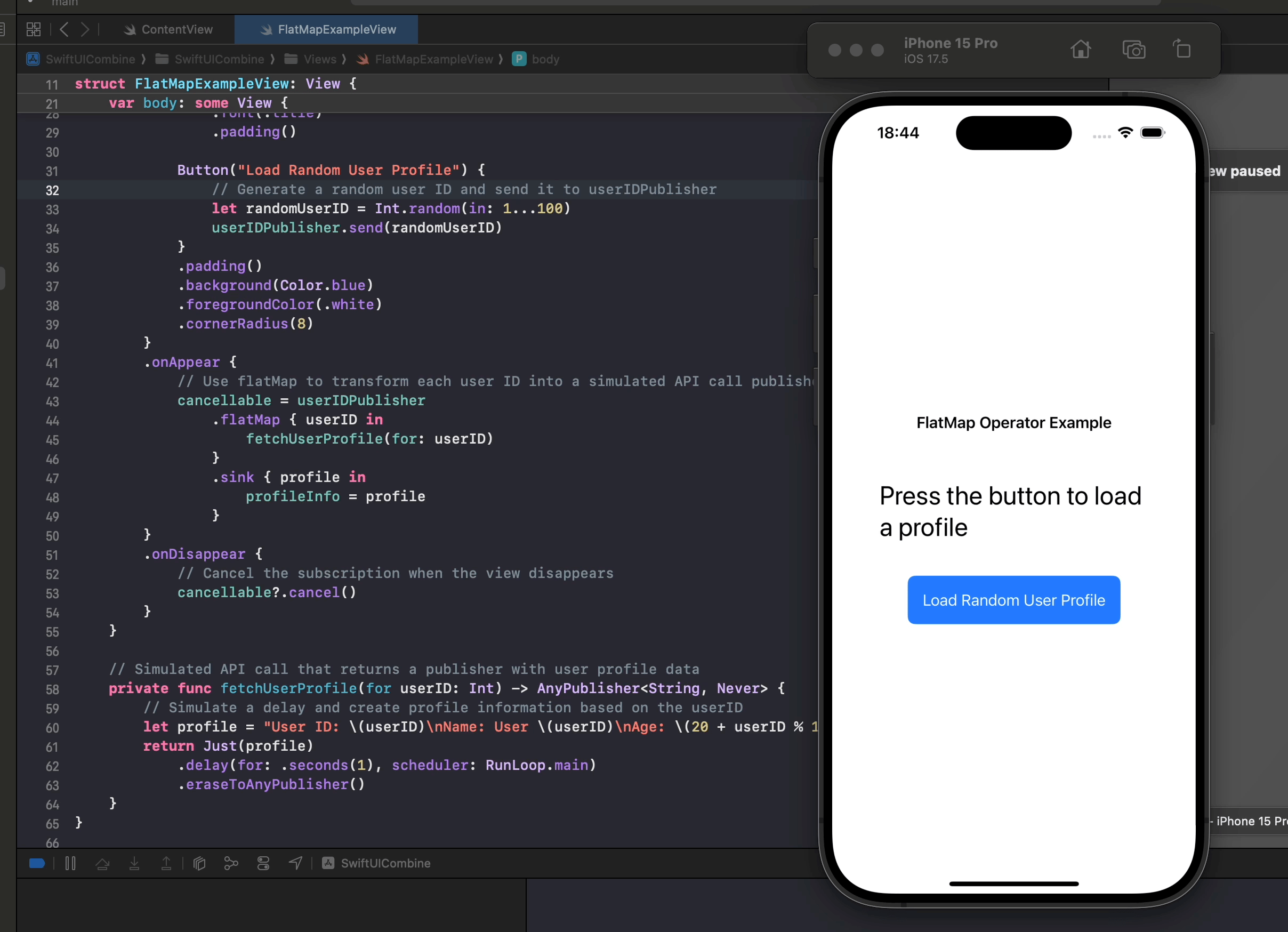Click the device home button icon

tap(1080, 49)
